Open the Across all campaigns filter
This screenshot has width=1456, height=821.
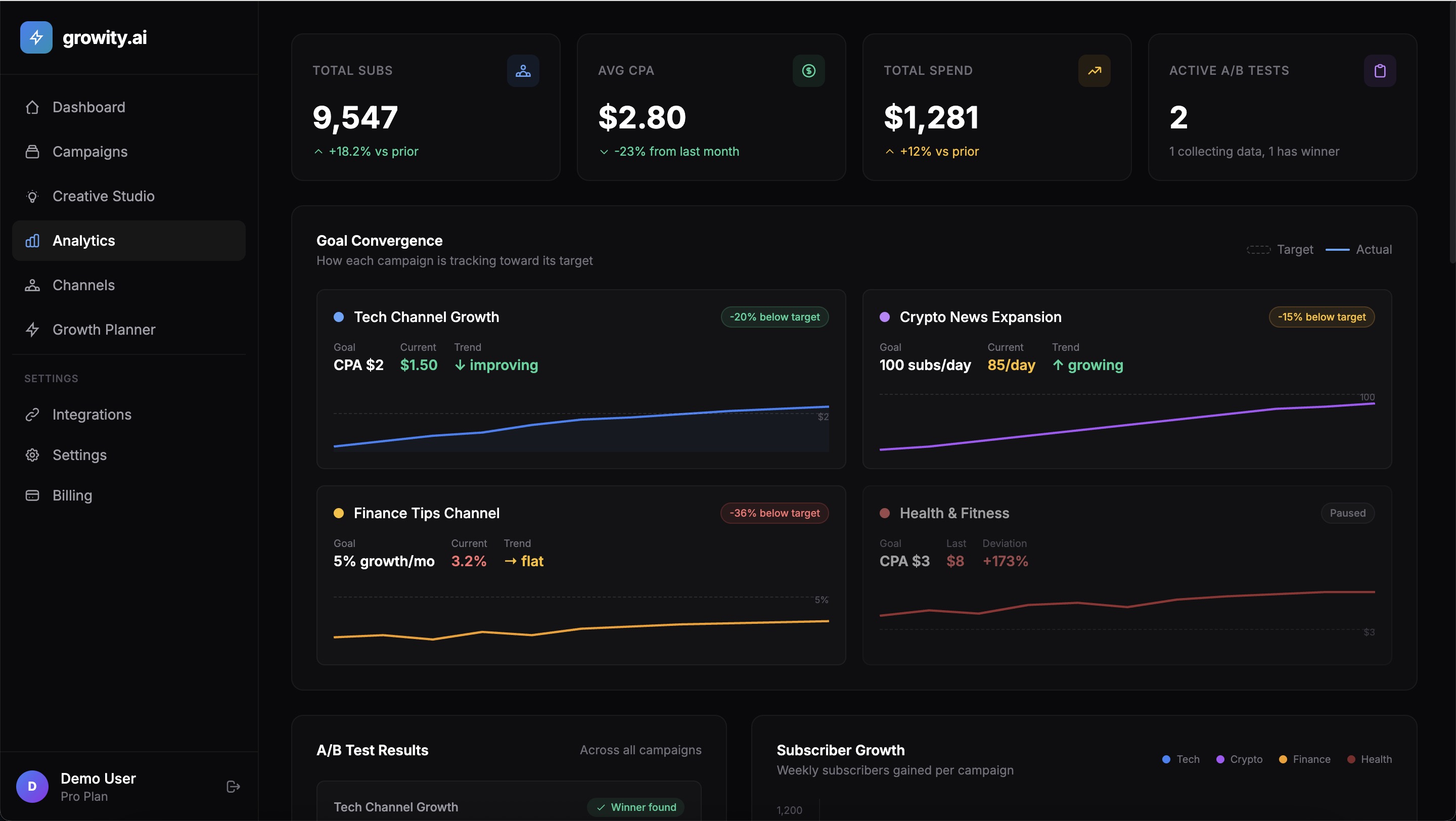[641, 750]
